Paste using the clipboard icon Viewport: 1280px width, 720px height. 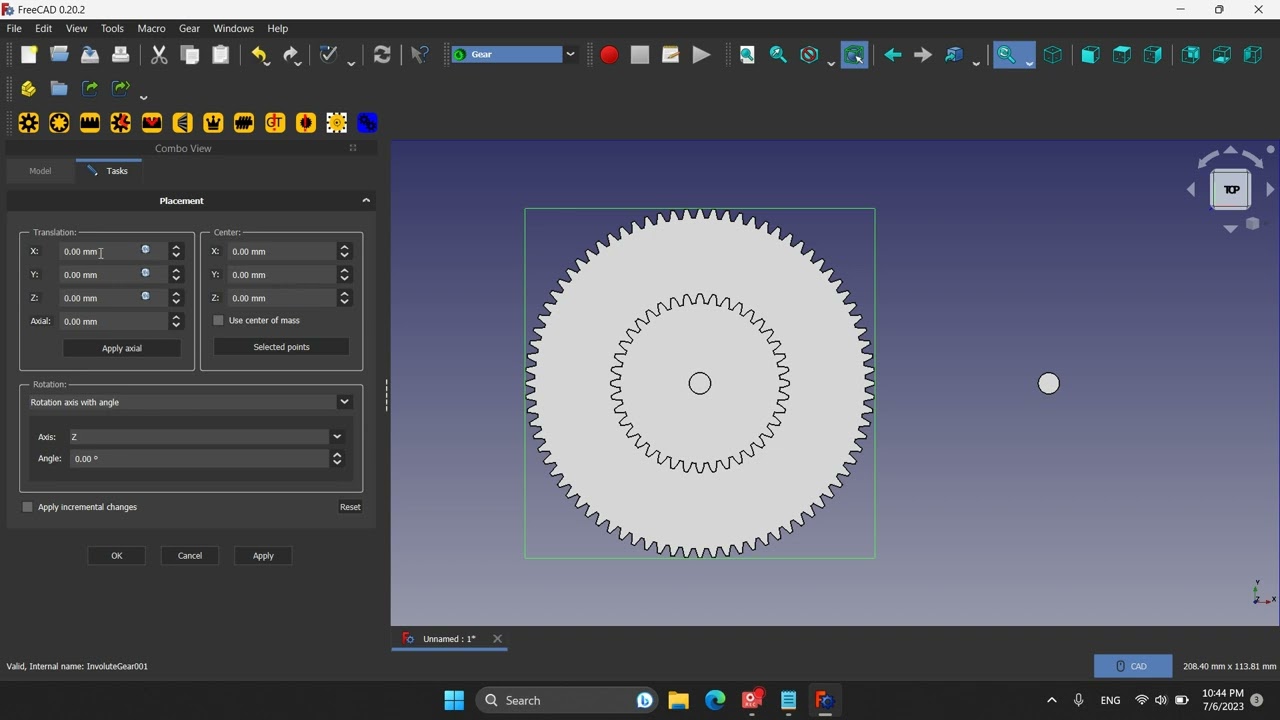pos(221,55)
